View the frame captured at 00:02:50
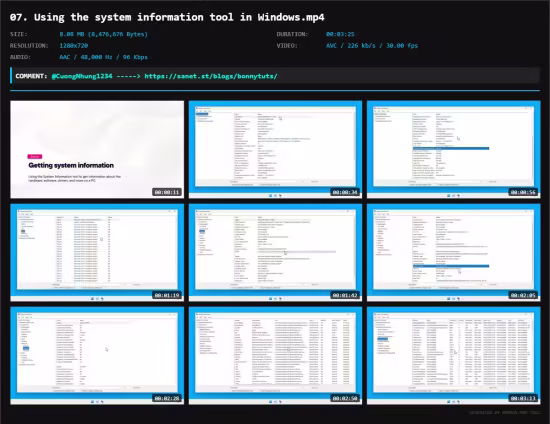This screenshot has height=424, width=550. 275,356
